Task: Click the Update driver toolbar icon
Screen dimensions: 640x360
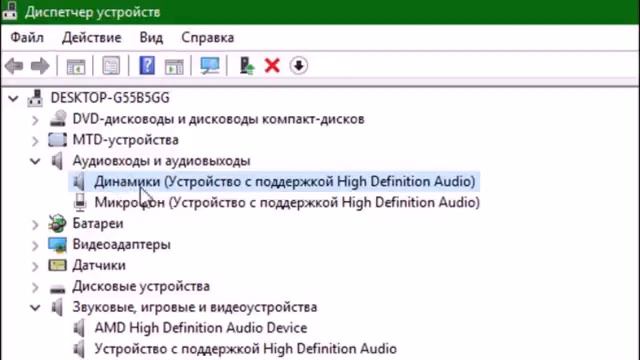Action: (247, 66)
